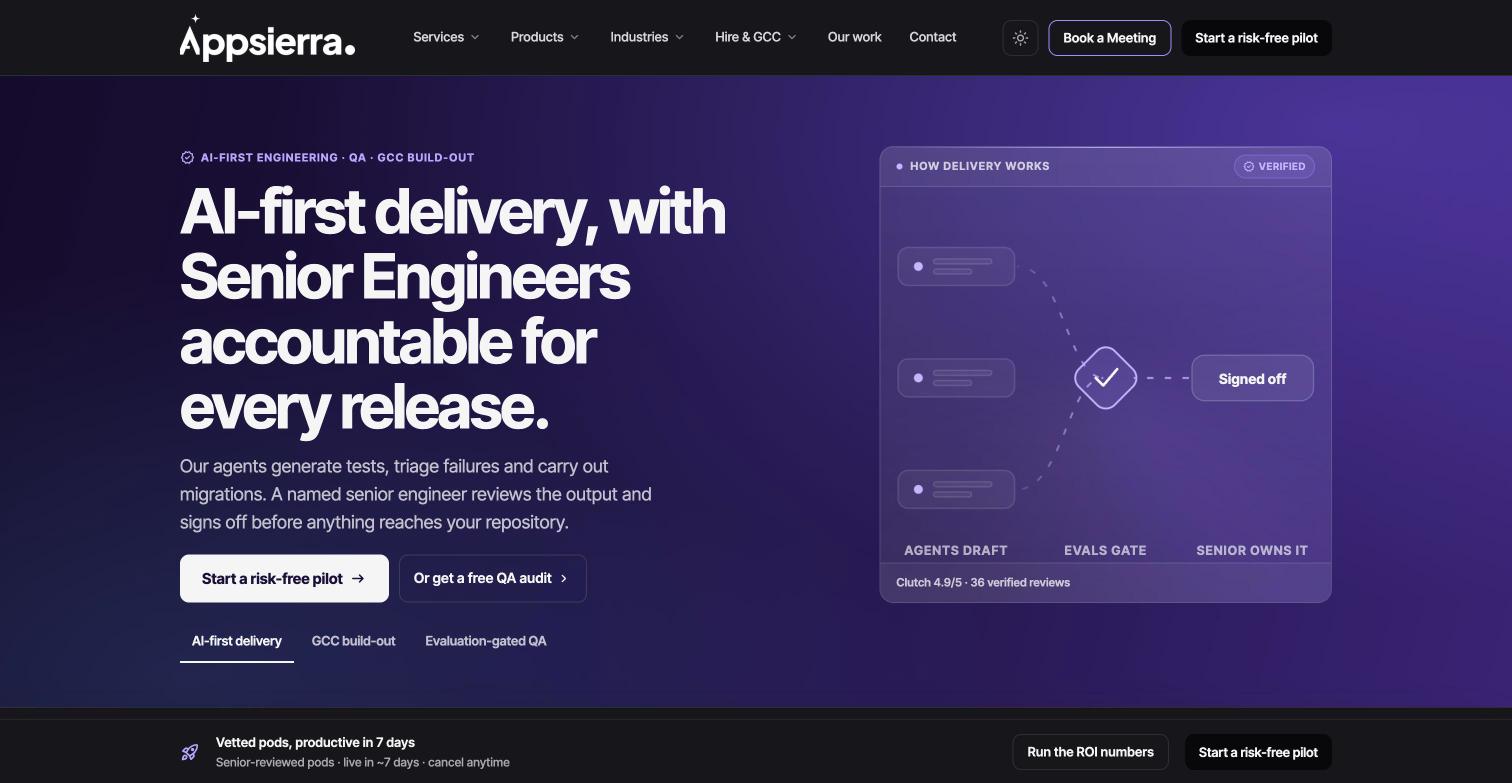This screenshot has width=1512, height=783.
Task: Click Vetted pods, productive in 7 days text
Action: click(x=315, y=742)
